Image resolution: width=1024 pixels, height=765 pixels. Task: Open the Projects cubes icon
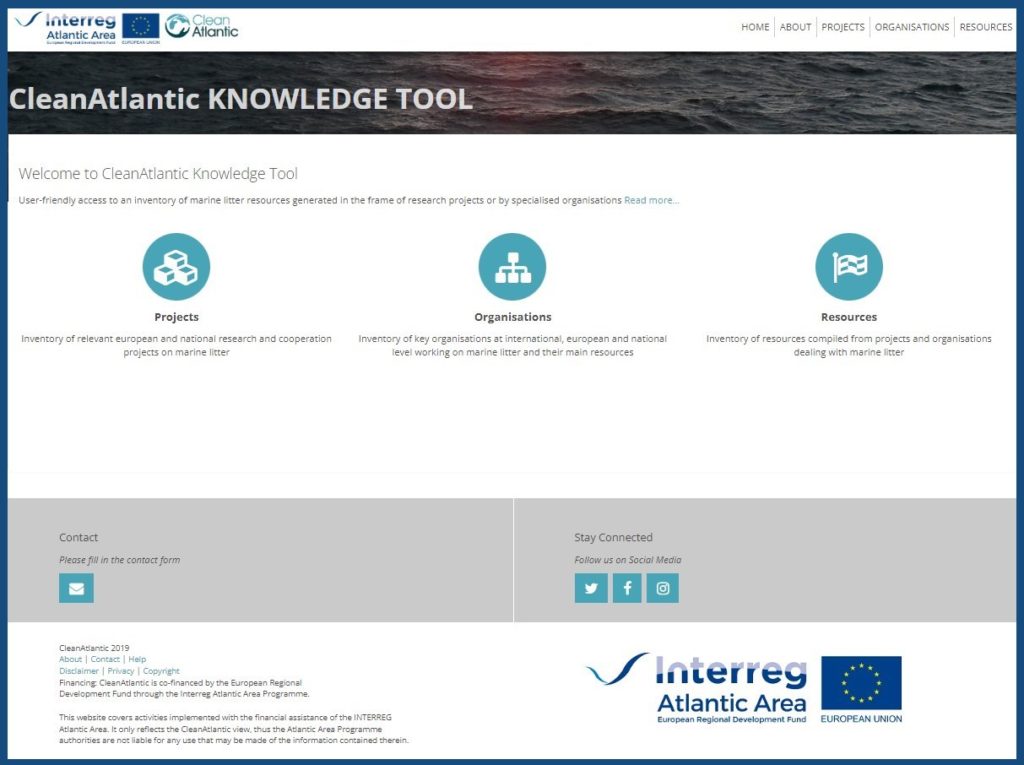[176, 267]
